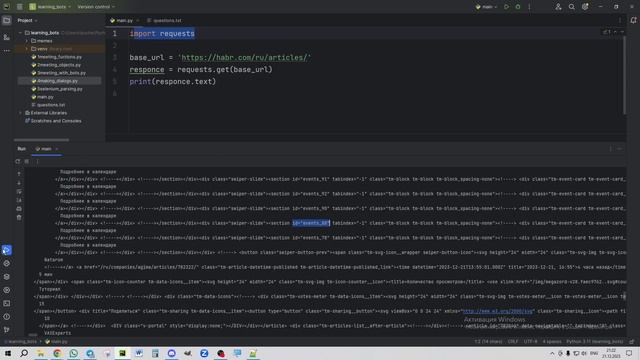640x360 pixels.
Task: Toggle soft-wrap in console
Action: tap(19, 191)
